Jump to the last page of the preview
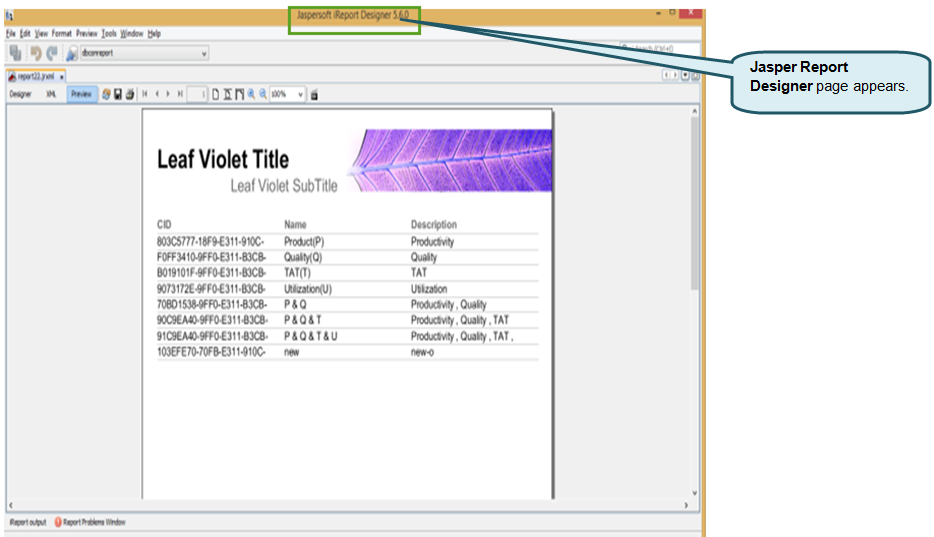 [x=180, y=94]
